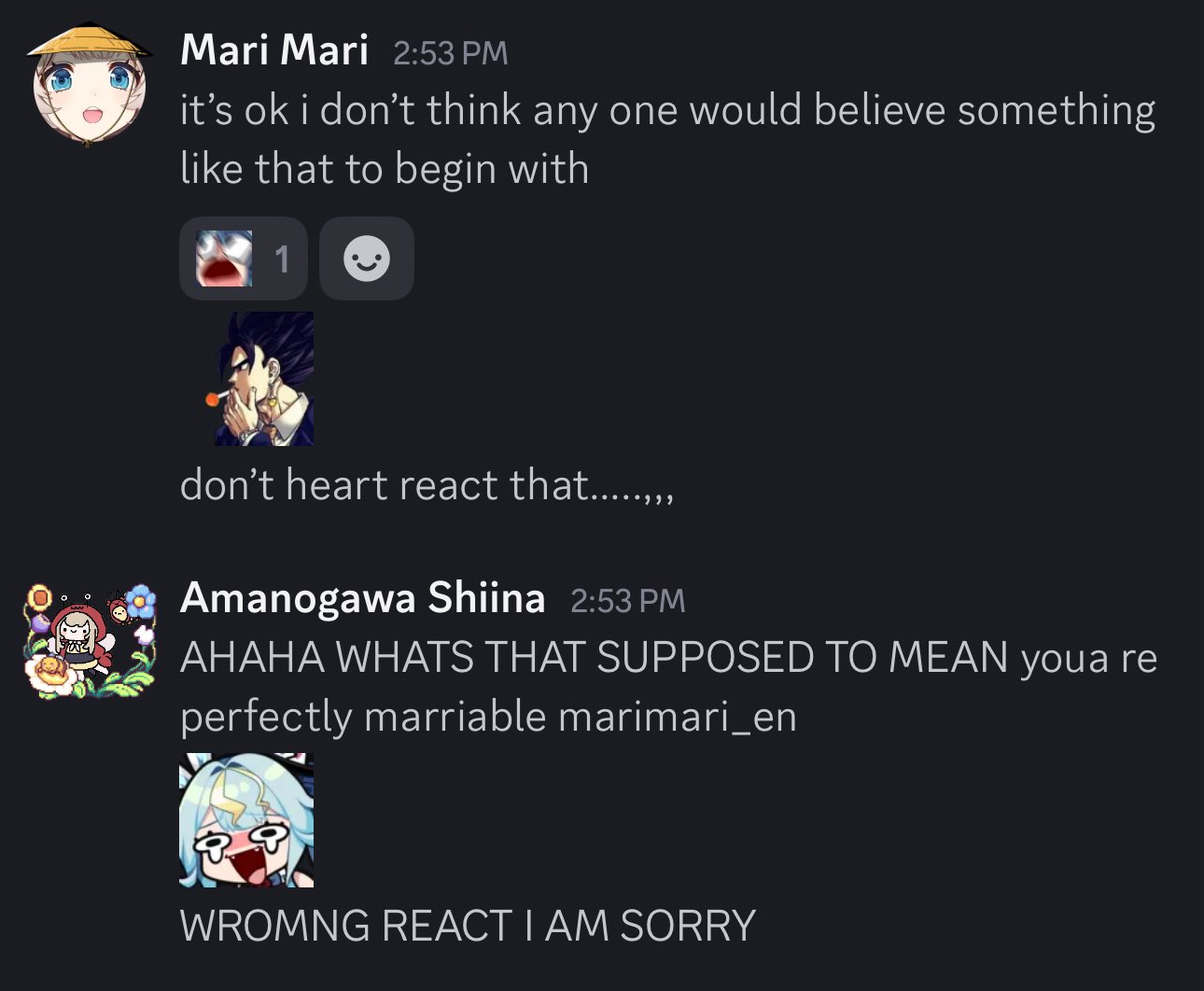Image resolution: width=1204 pixels, height=991 pixels.
Task: Click the words "perfectly marriable"
Action: 363,719
